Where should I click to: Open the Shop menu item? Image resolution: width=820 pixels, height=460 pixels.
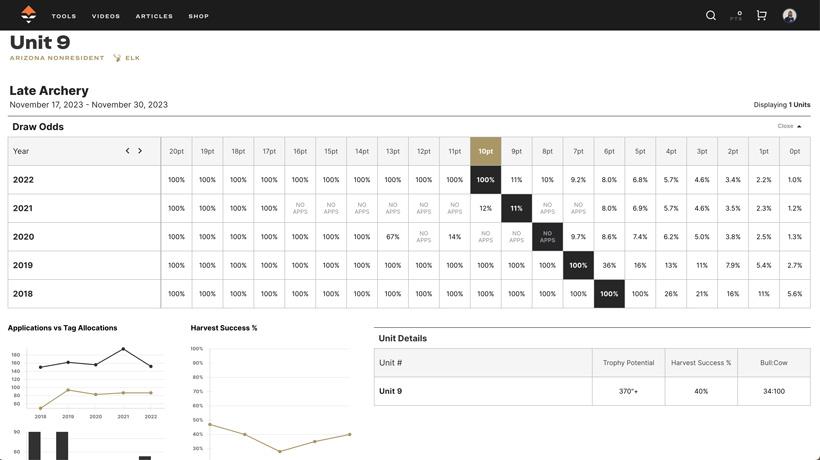199,16
